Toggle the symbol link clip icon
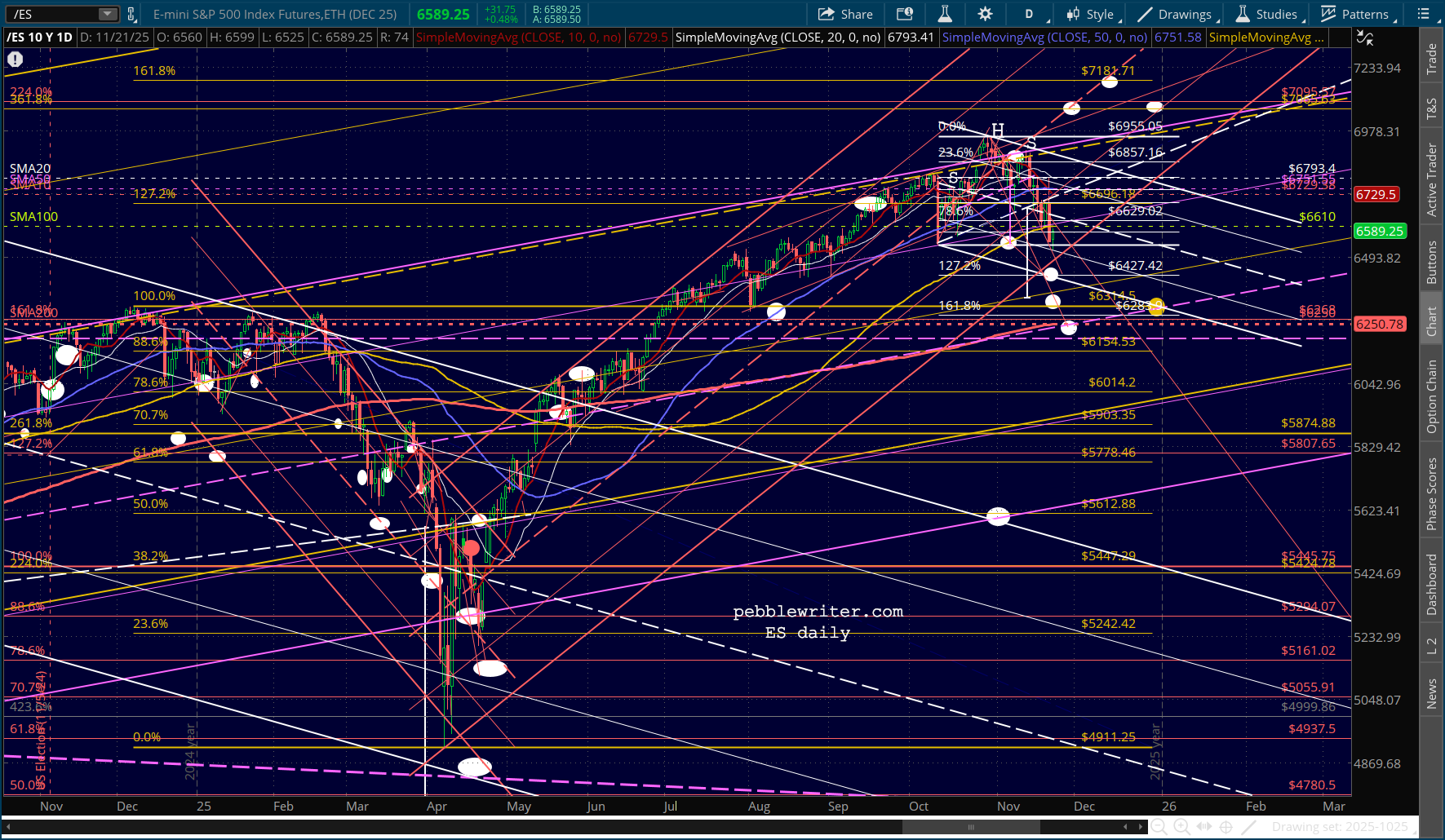This screenshot has width=1445, height=840. tap(131, 14)
